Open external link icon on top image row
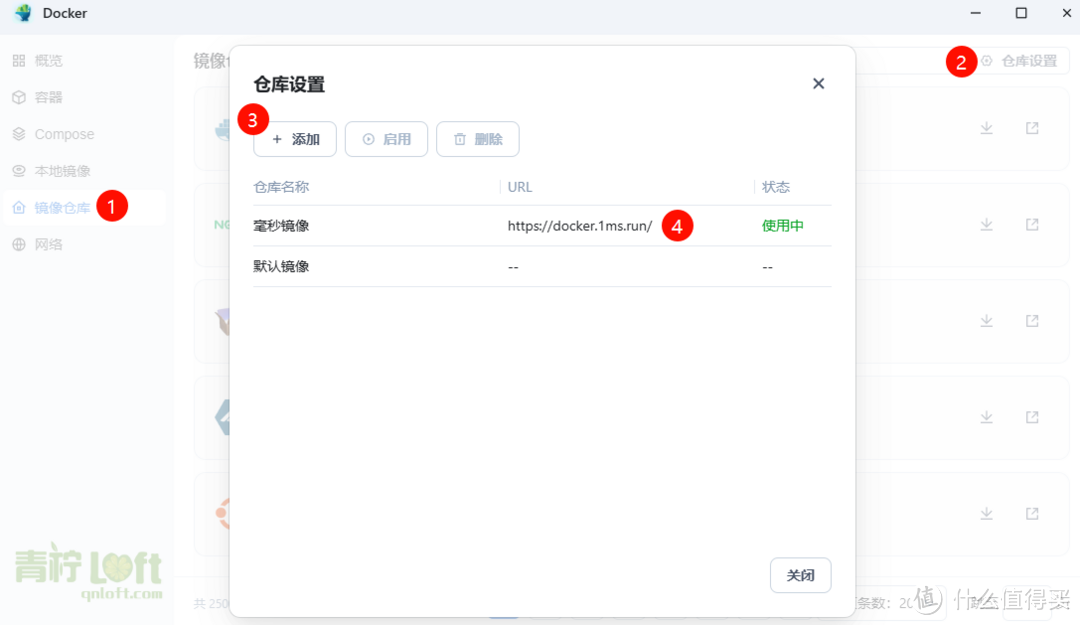This screenshot has width=1080, height=625. 1031,128
